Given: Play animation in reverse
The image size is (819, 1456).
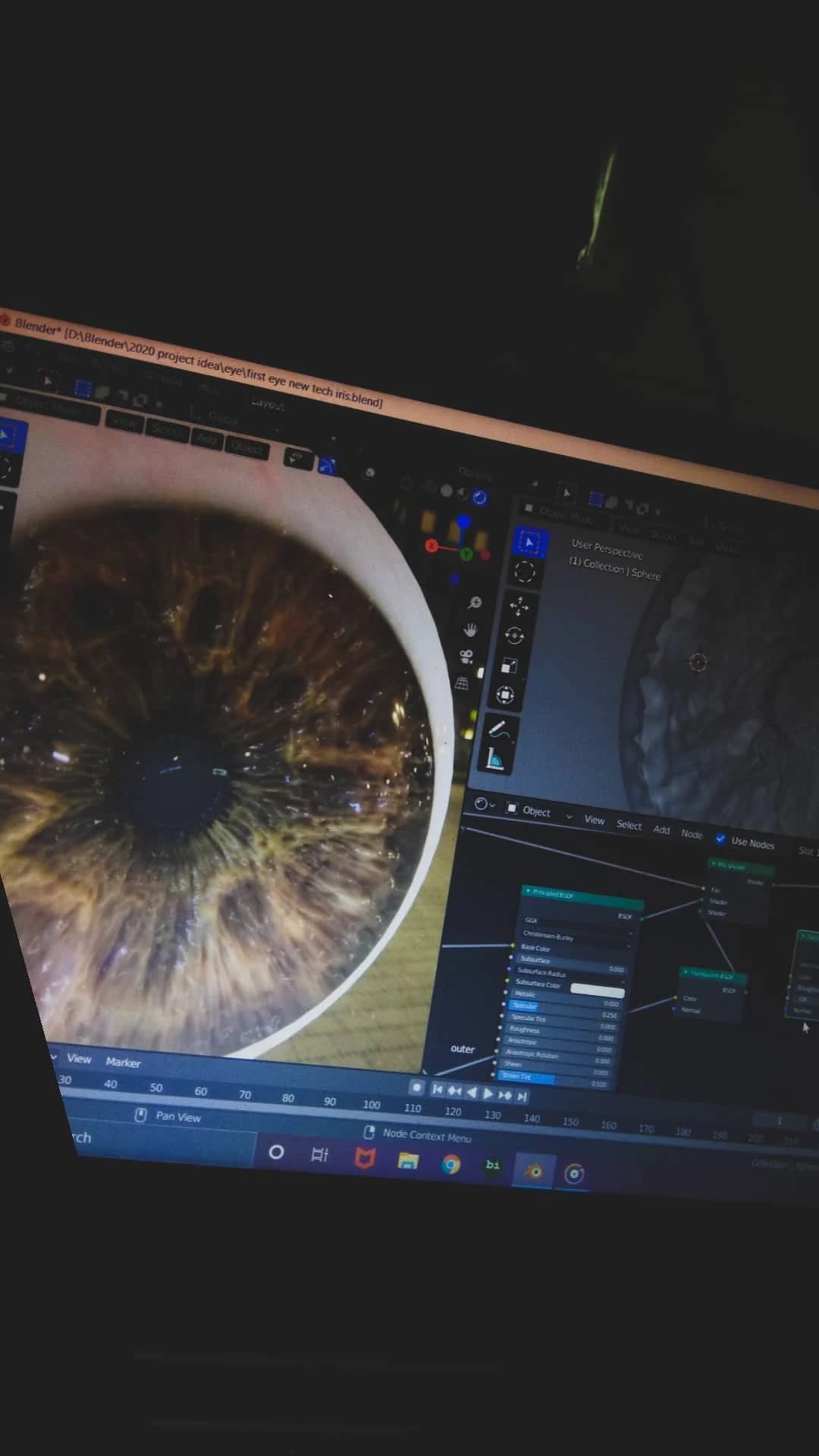Looking at the screenshot, I should coord(471,1093).
